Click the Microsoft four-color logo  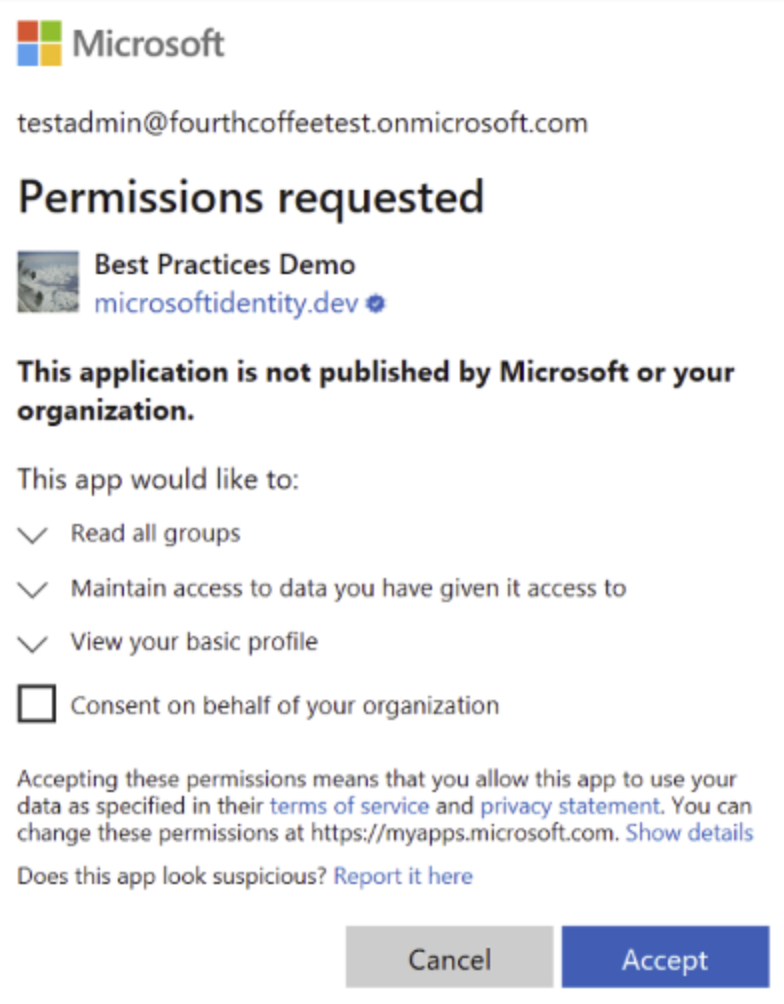[40, 44]
